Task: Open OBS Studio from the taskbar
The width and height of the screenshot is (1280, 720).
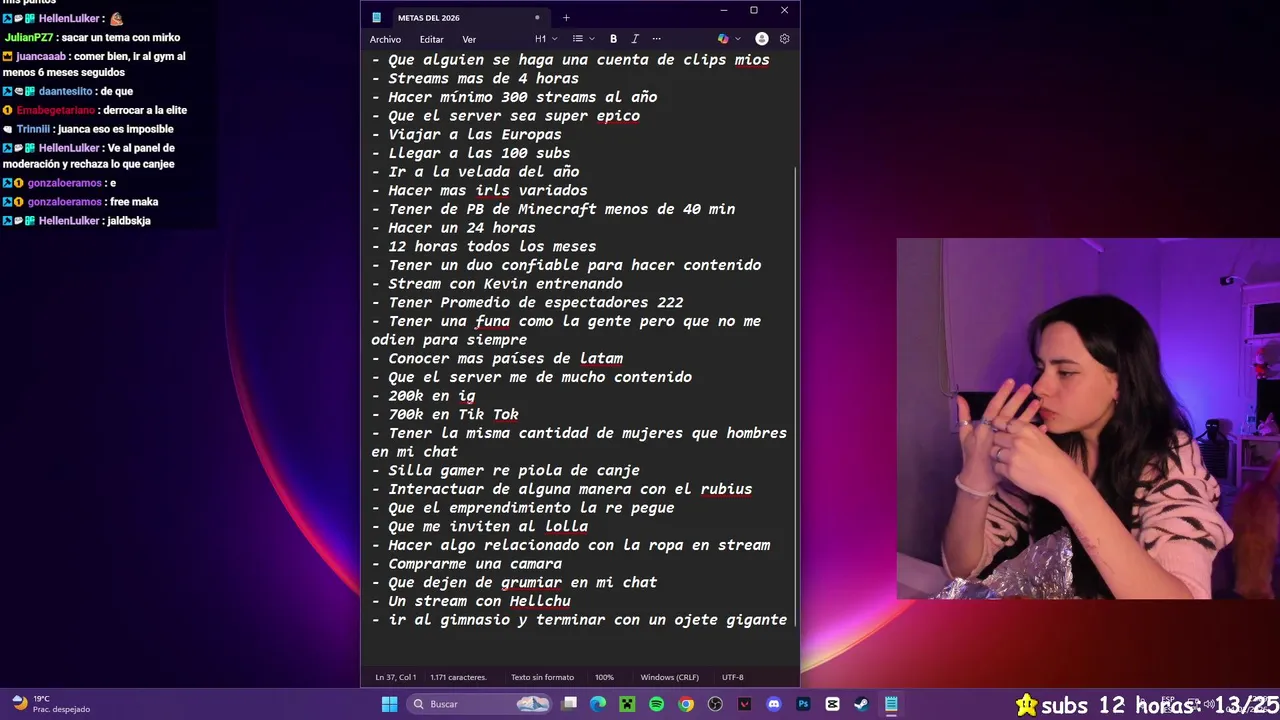Action: pos(715,704)
